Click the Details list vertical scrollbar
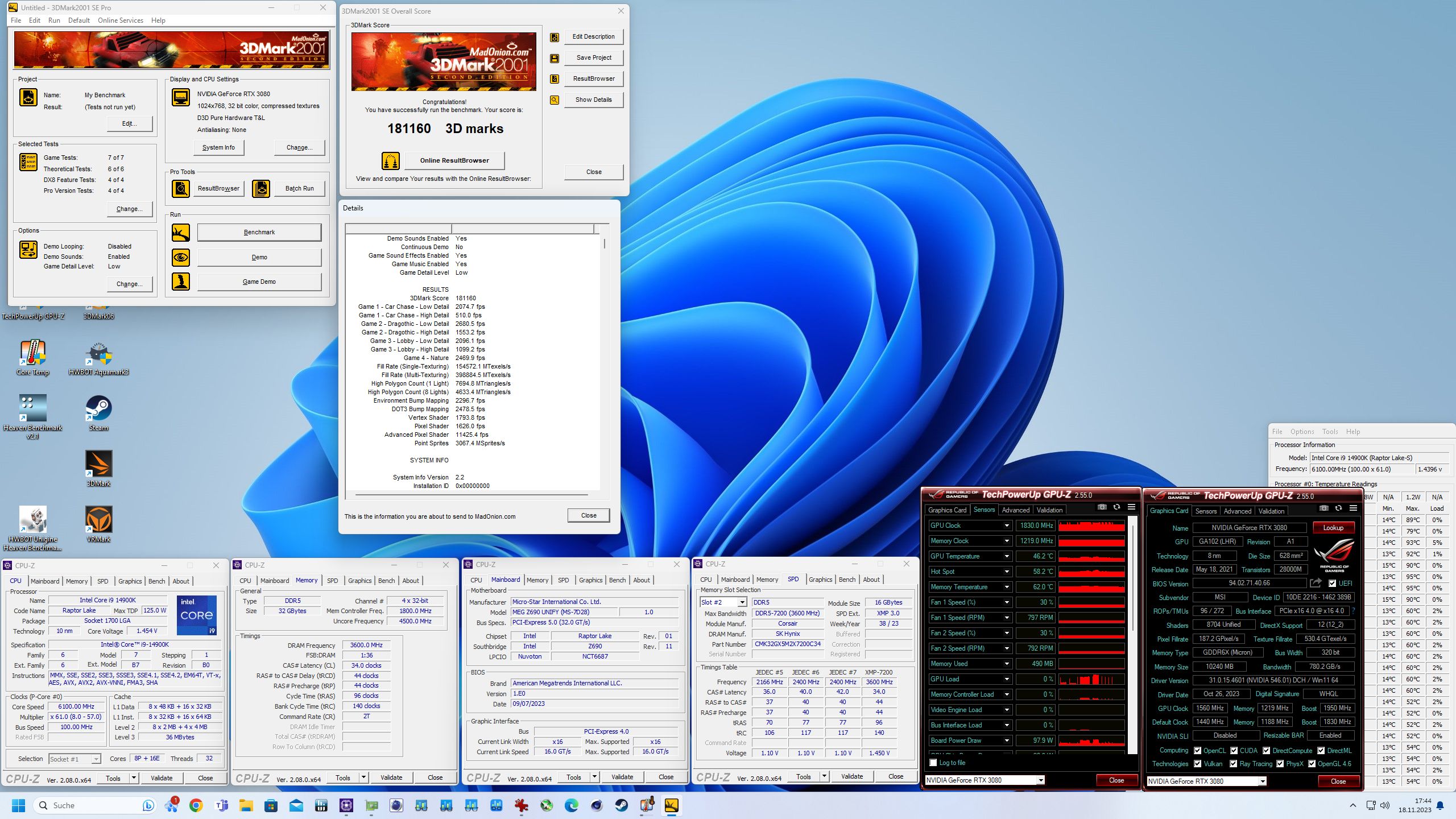The height and width of the screenshot is (819, 1456). [x=604, y=362]
